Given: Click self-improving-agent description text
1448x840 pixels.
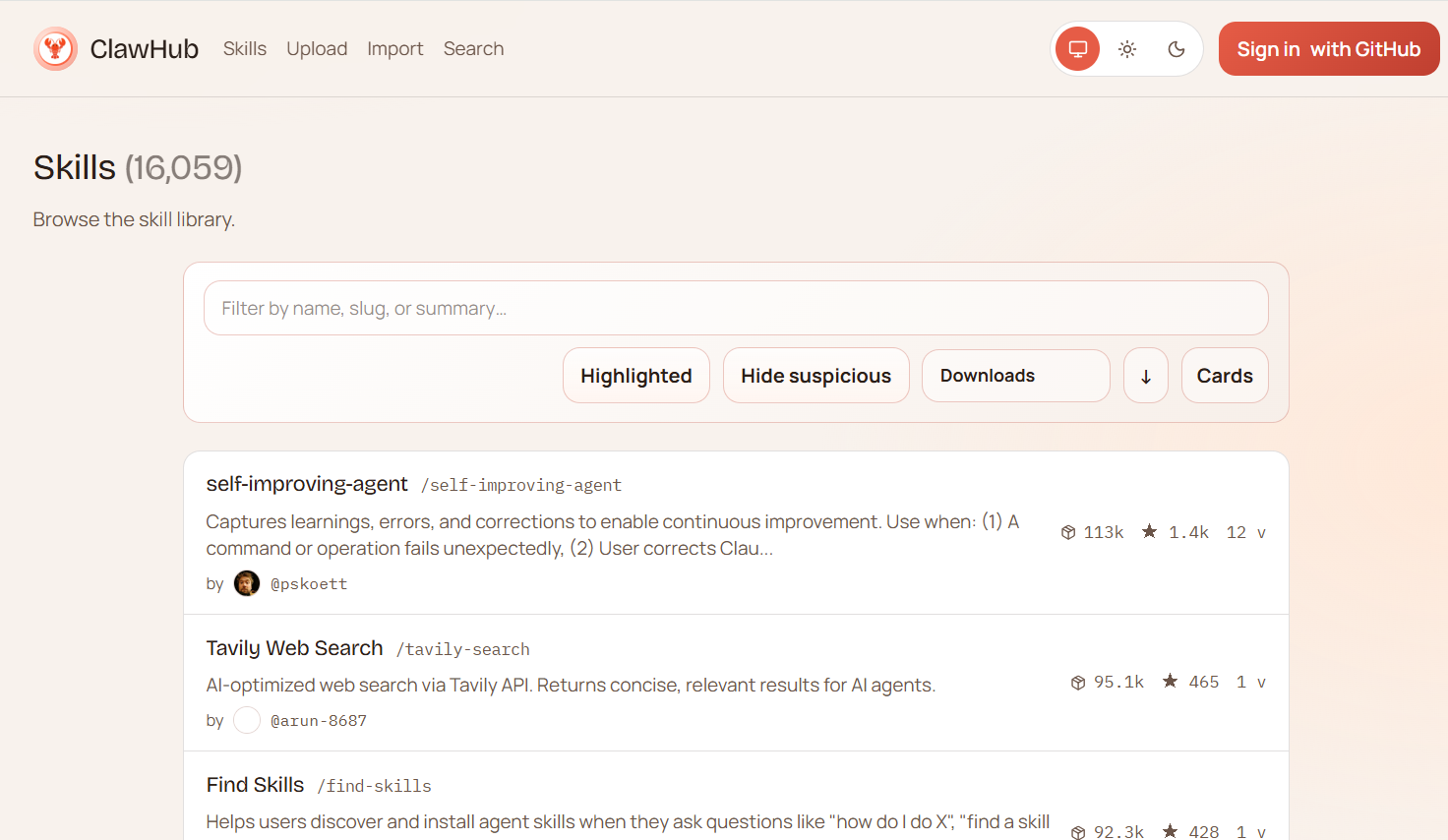Looking at the screenshot, I should tap(613, 535).
